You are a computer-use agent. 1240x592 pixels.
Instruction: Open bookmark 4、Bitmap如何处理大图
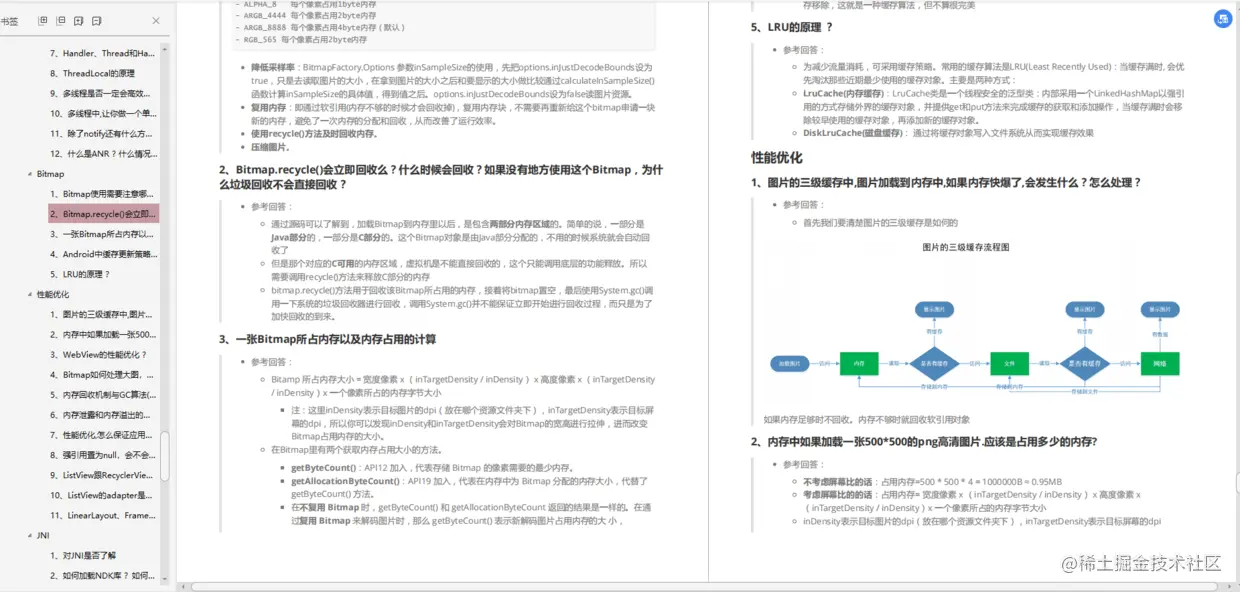[103, 374]
